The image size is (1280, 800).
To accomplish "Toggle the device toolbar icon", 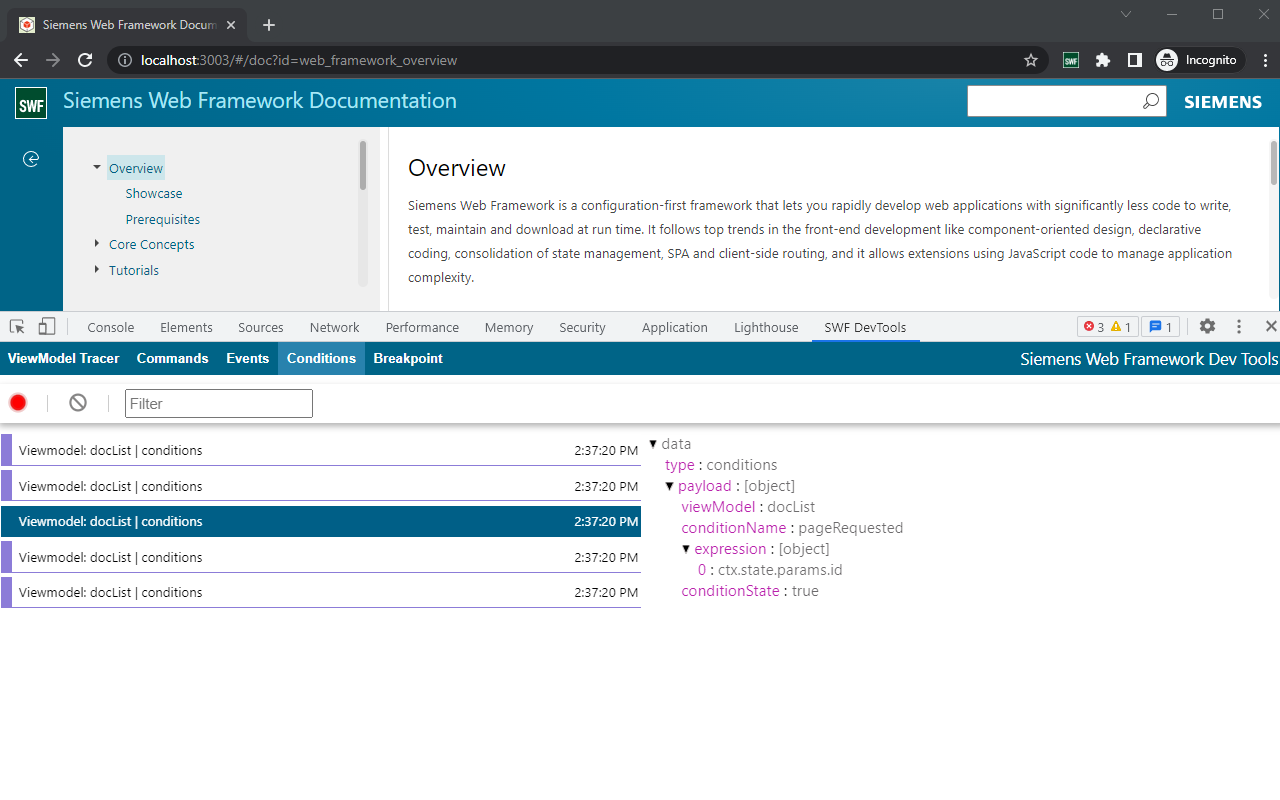I will point(47,327).
